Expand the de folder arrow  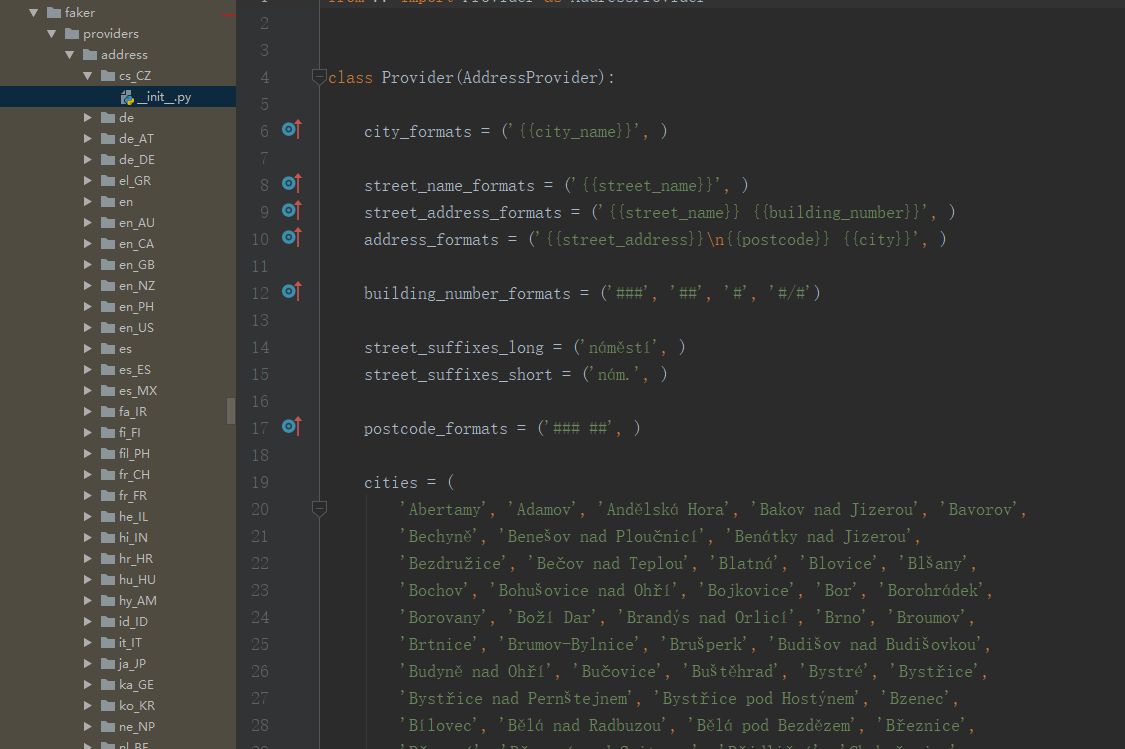[88, 118]
